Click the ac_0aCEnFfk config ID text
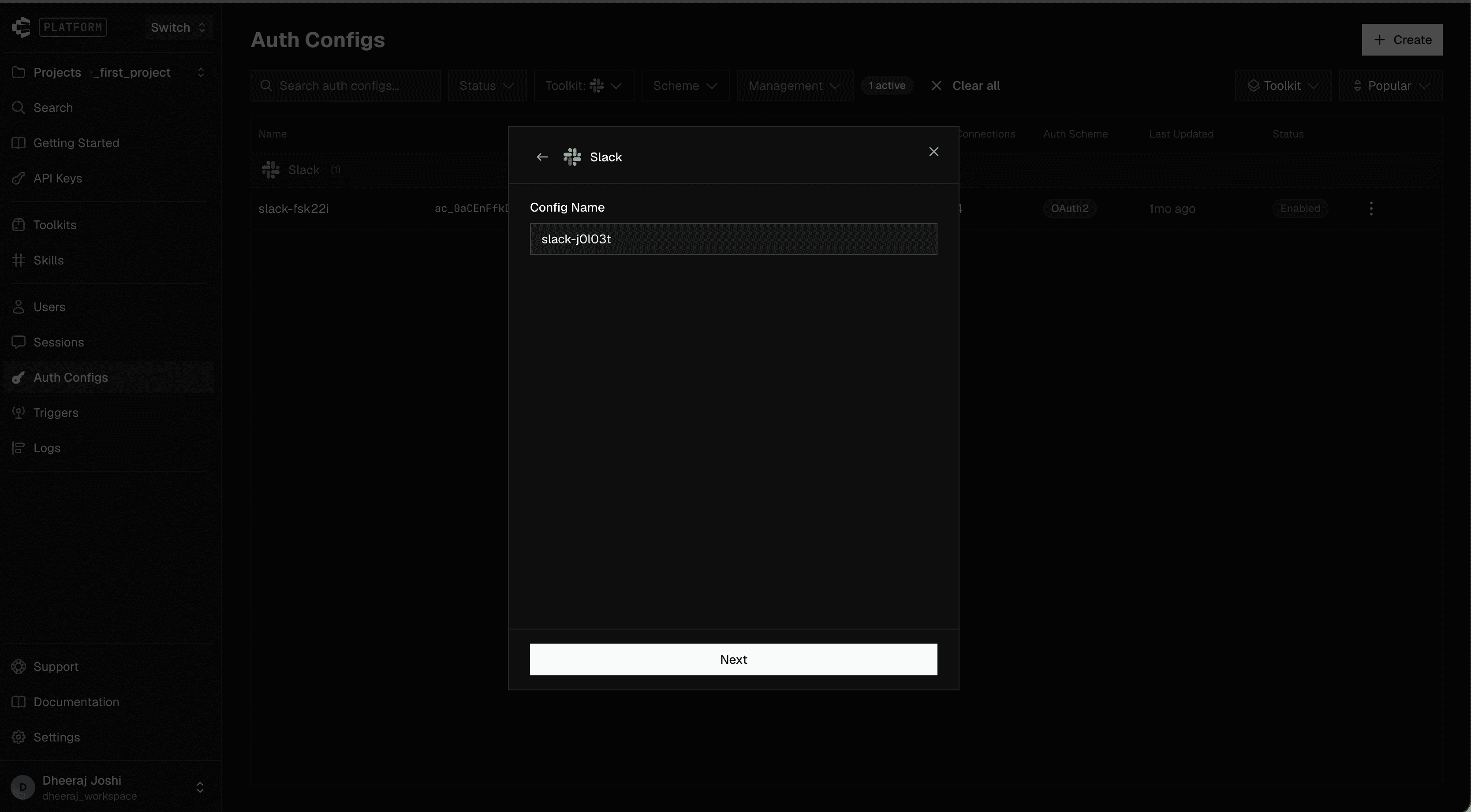 click(472, 209)
